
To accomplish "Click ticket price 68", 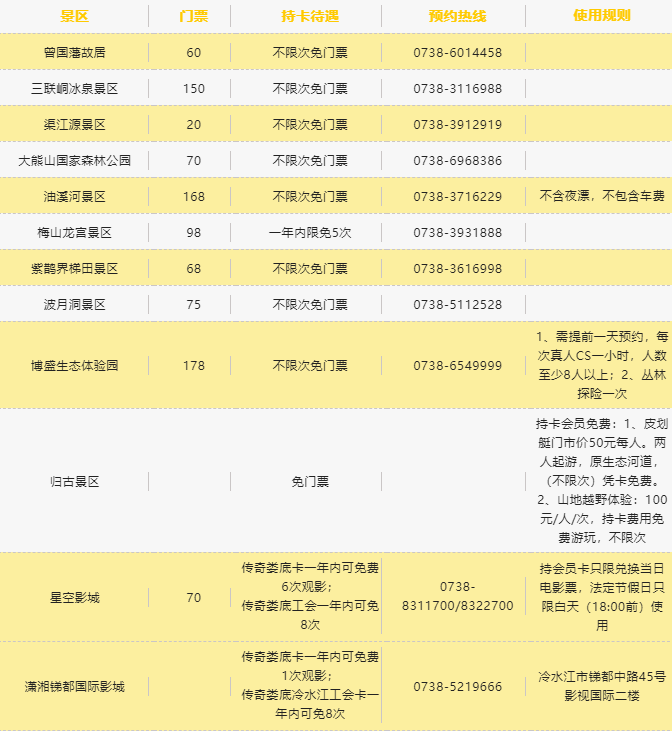I will pyautogui.click(x=194, y=269).
